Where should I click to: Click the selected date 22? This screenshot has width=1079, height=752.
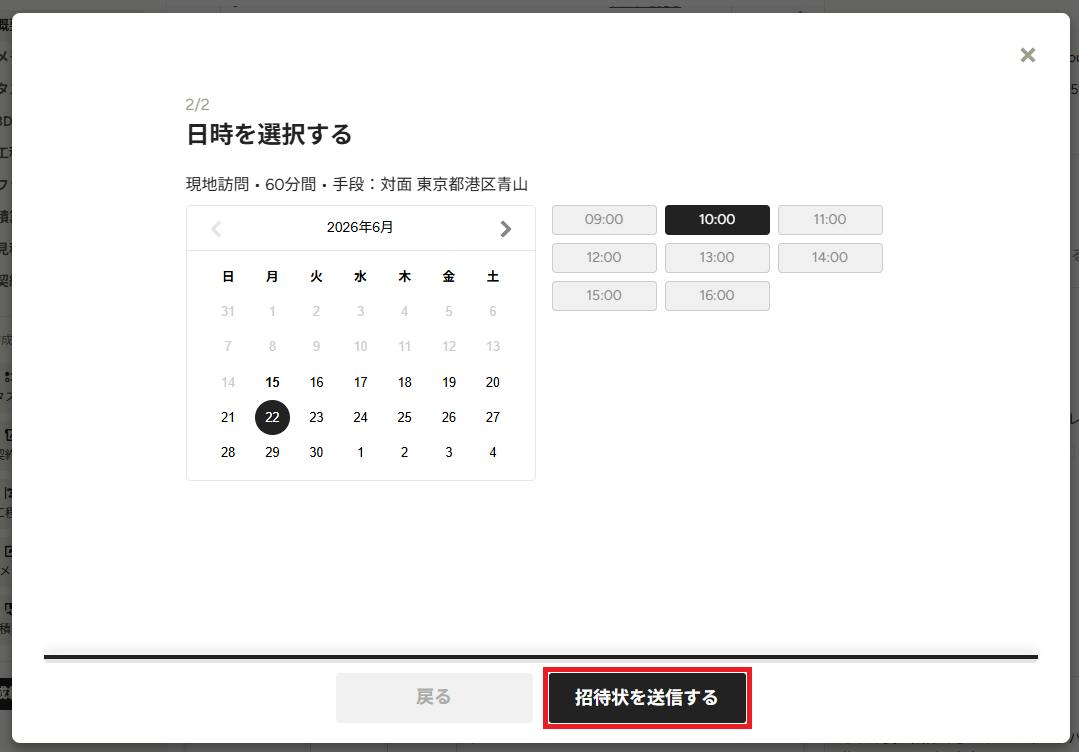[x=273, y=417]
